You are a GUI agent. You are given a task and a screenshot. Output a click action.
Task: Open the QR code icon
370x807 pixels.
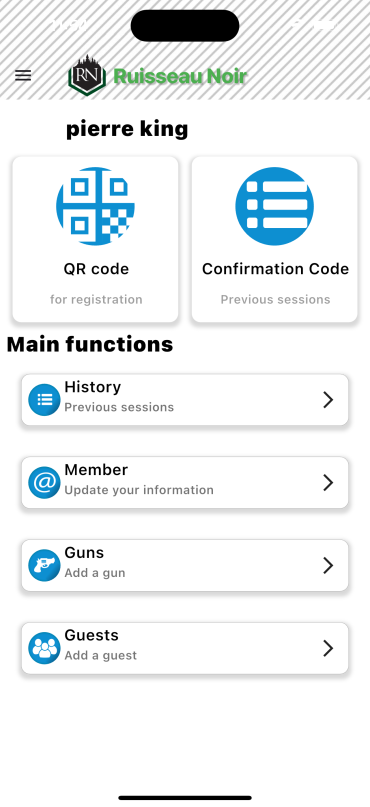(95, 206)
